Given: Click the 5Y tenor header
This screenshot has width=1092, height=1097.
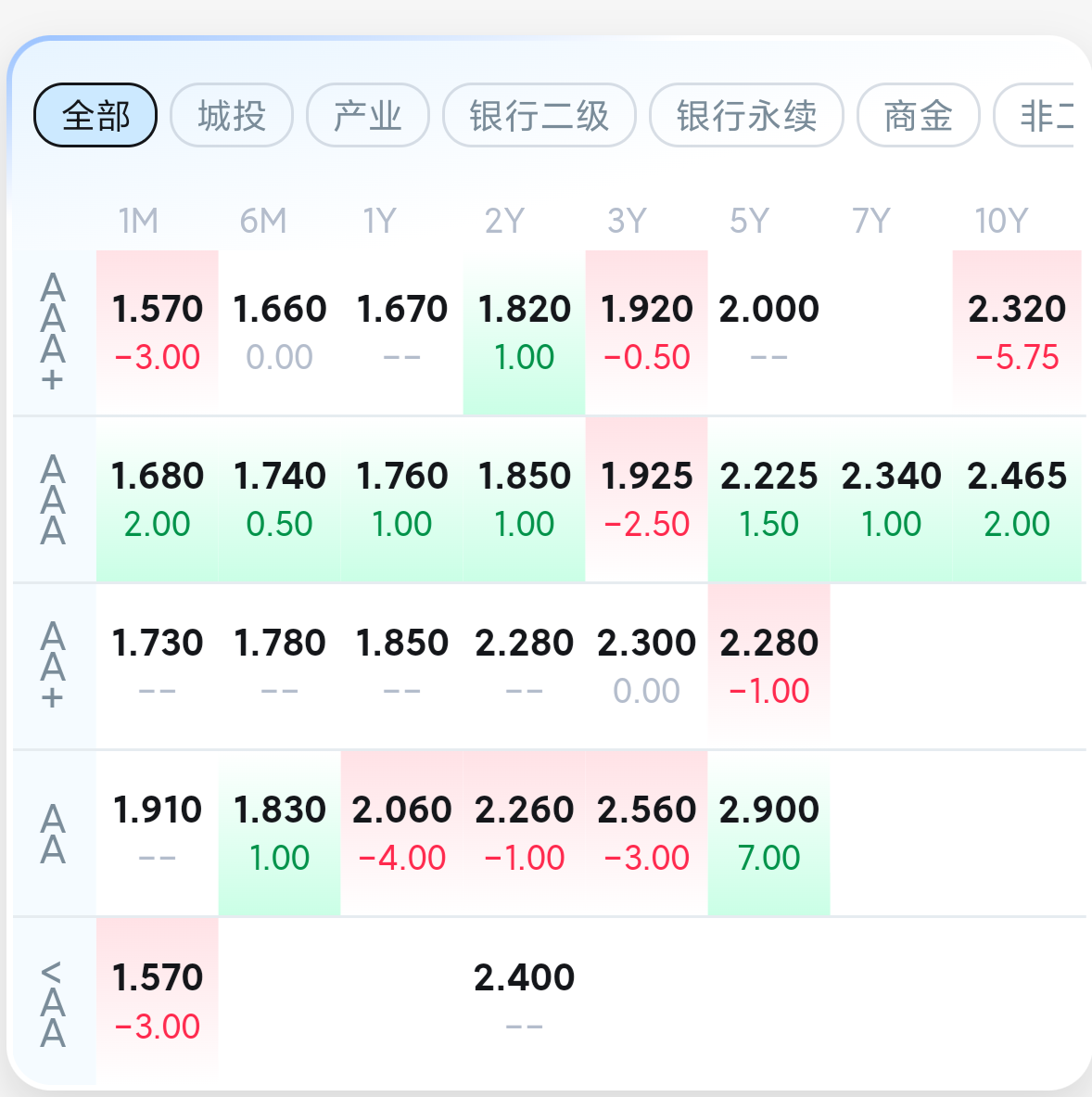Looking at the screenshot, I should (x=749, y=221).
